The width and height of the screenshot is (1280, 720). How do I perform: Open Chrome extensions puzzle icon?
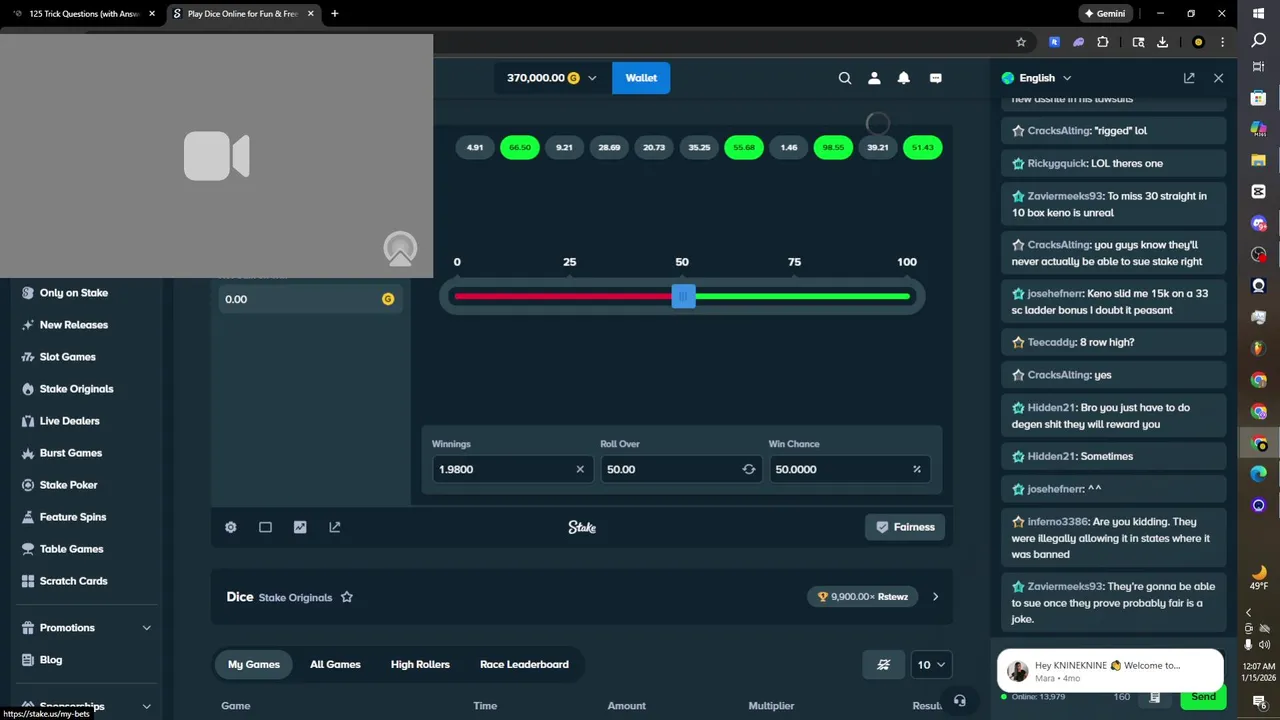pos(1103,42)
